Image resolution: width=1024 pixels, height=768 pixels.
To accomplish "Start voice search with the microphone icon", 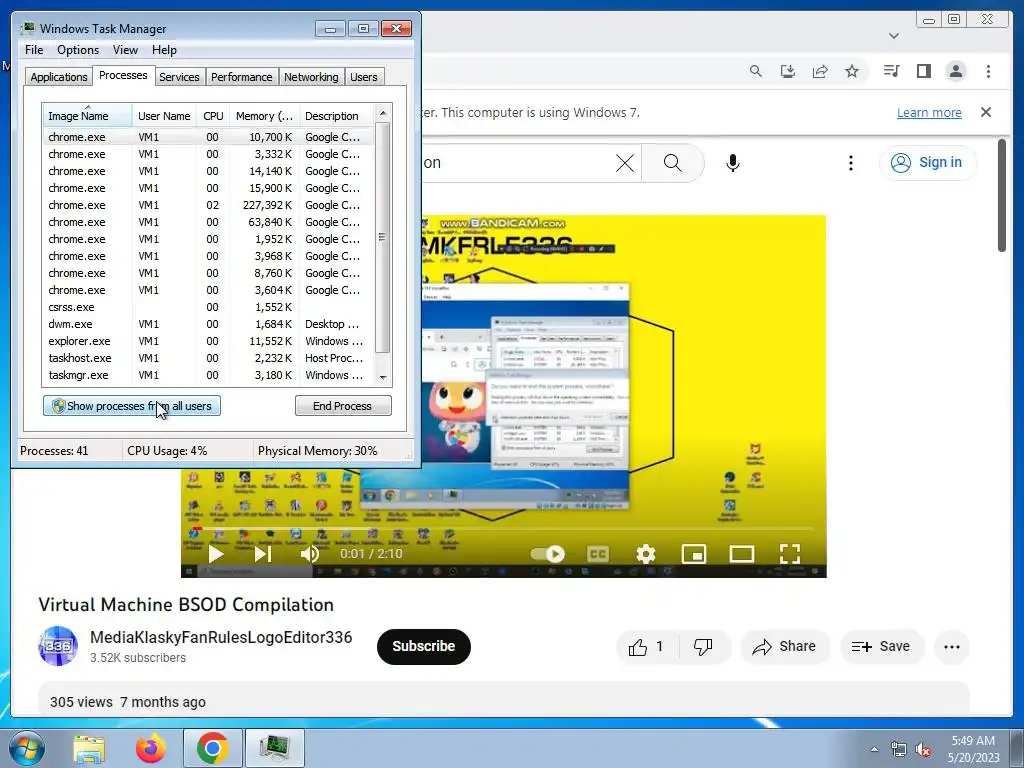I will click(x=733, y=163).
